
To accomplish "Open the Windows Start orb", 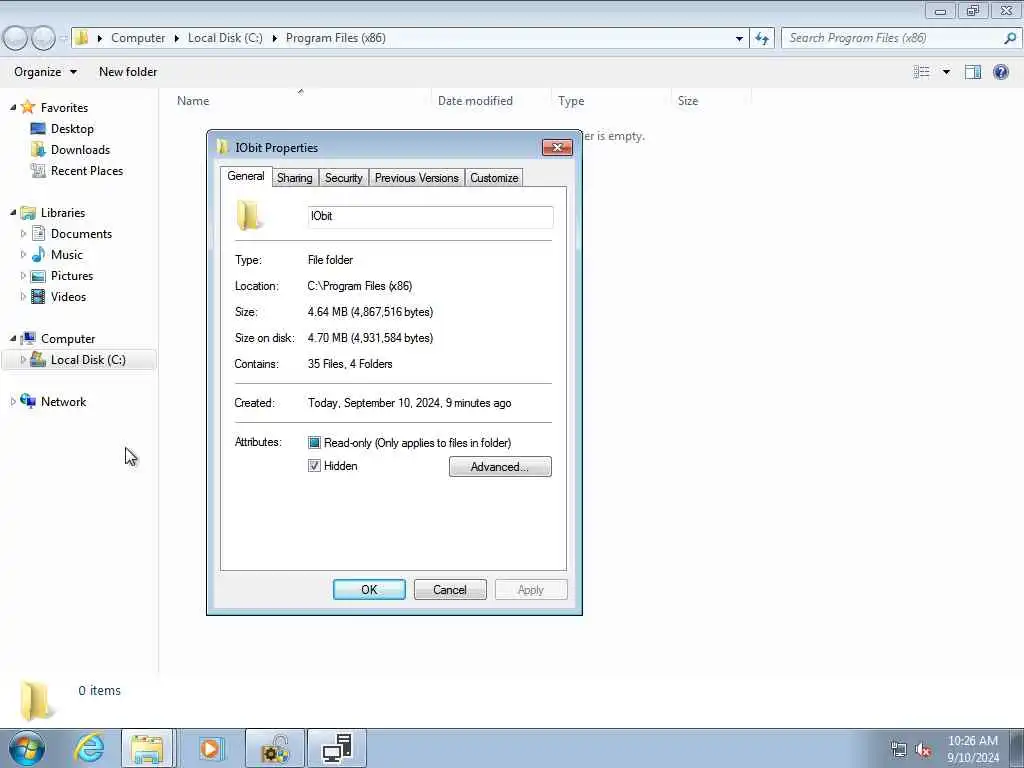I will coord(26,748).
